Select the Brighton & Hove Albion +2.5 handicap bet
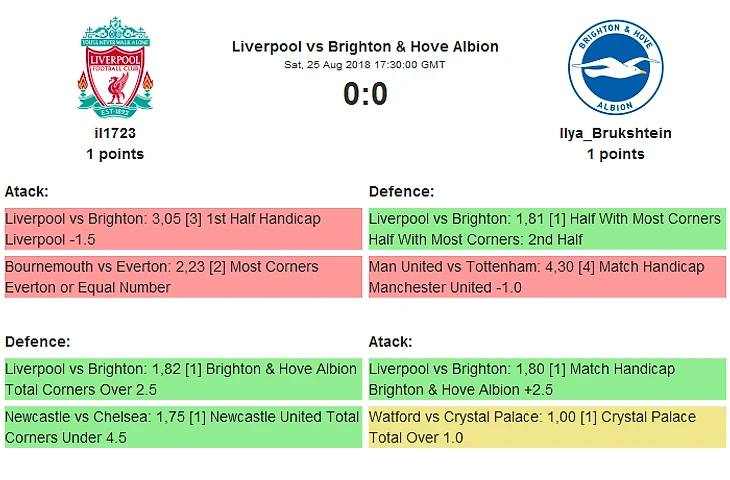 [x=547, y=379]
